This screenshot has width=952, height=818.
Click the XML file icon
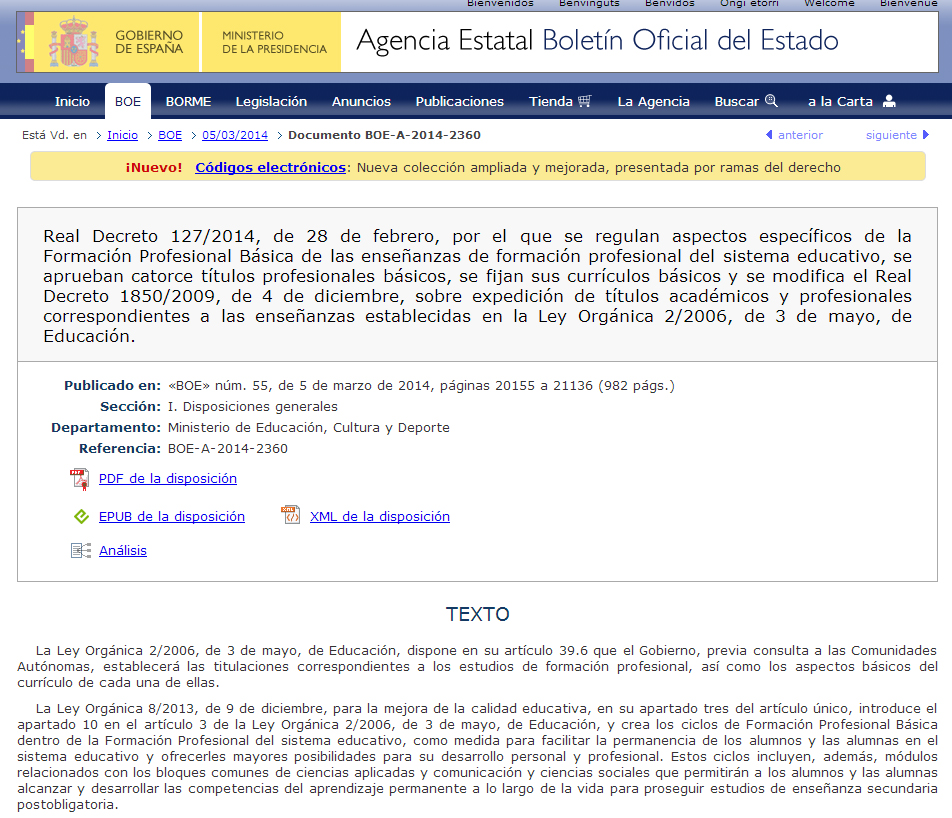click(x=291, y=516)
